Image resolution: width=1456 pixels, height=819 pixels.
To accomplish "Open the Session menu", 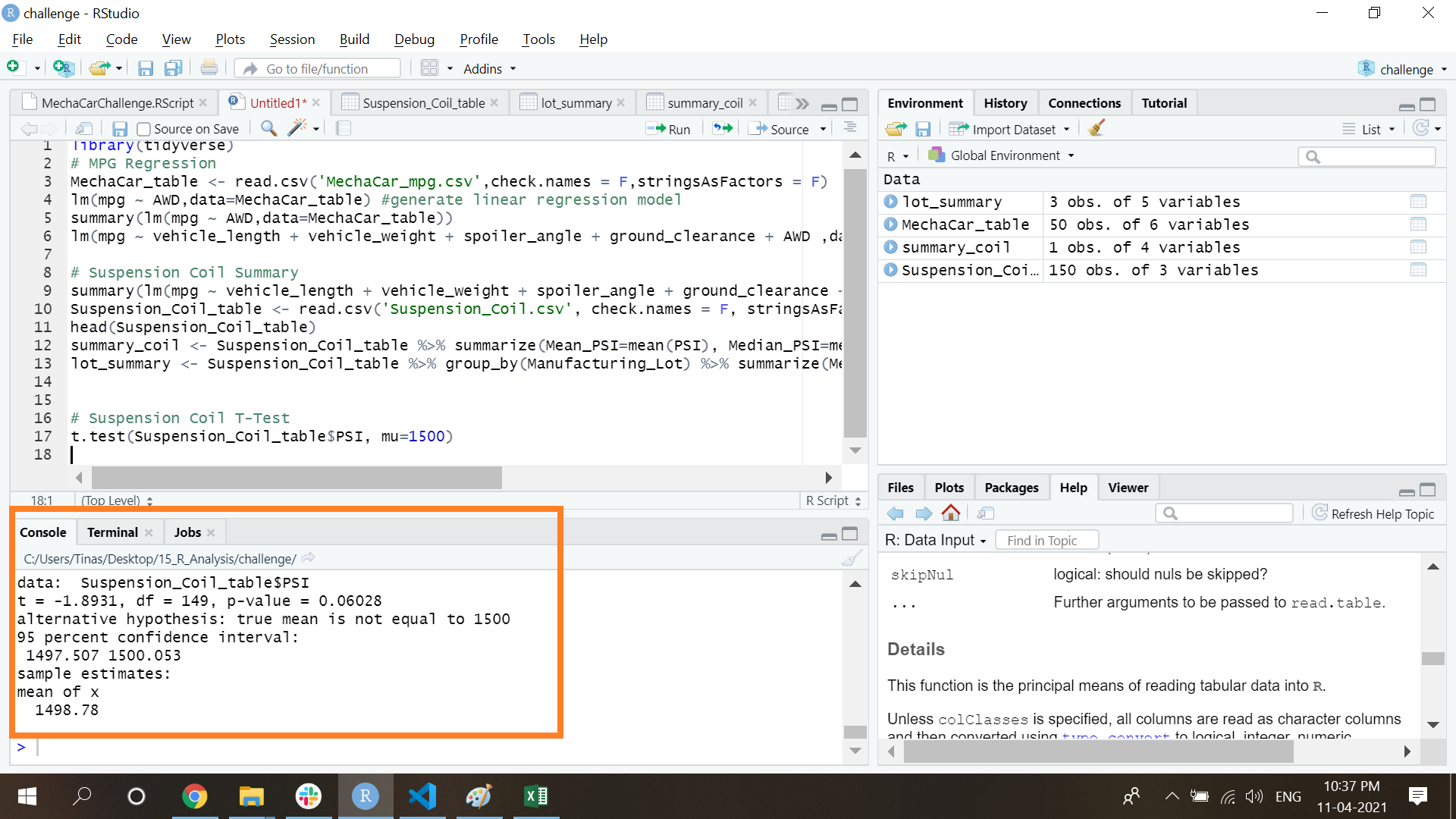I will [x=292, y=39].
